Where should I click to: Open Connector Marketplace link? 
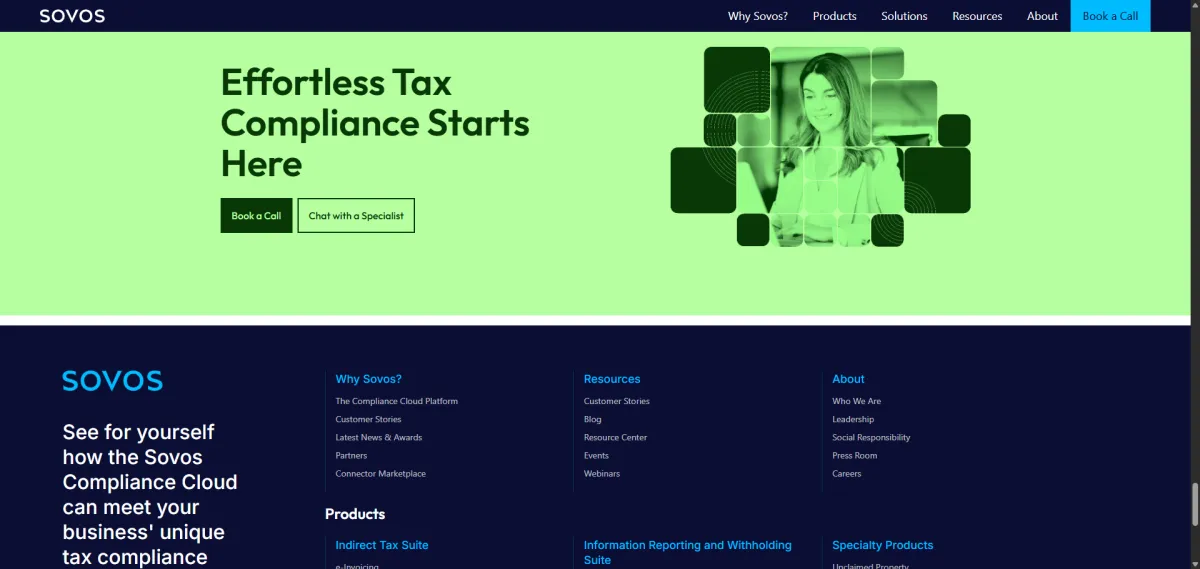(380, 473)
